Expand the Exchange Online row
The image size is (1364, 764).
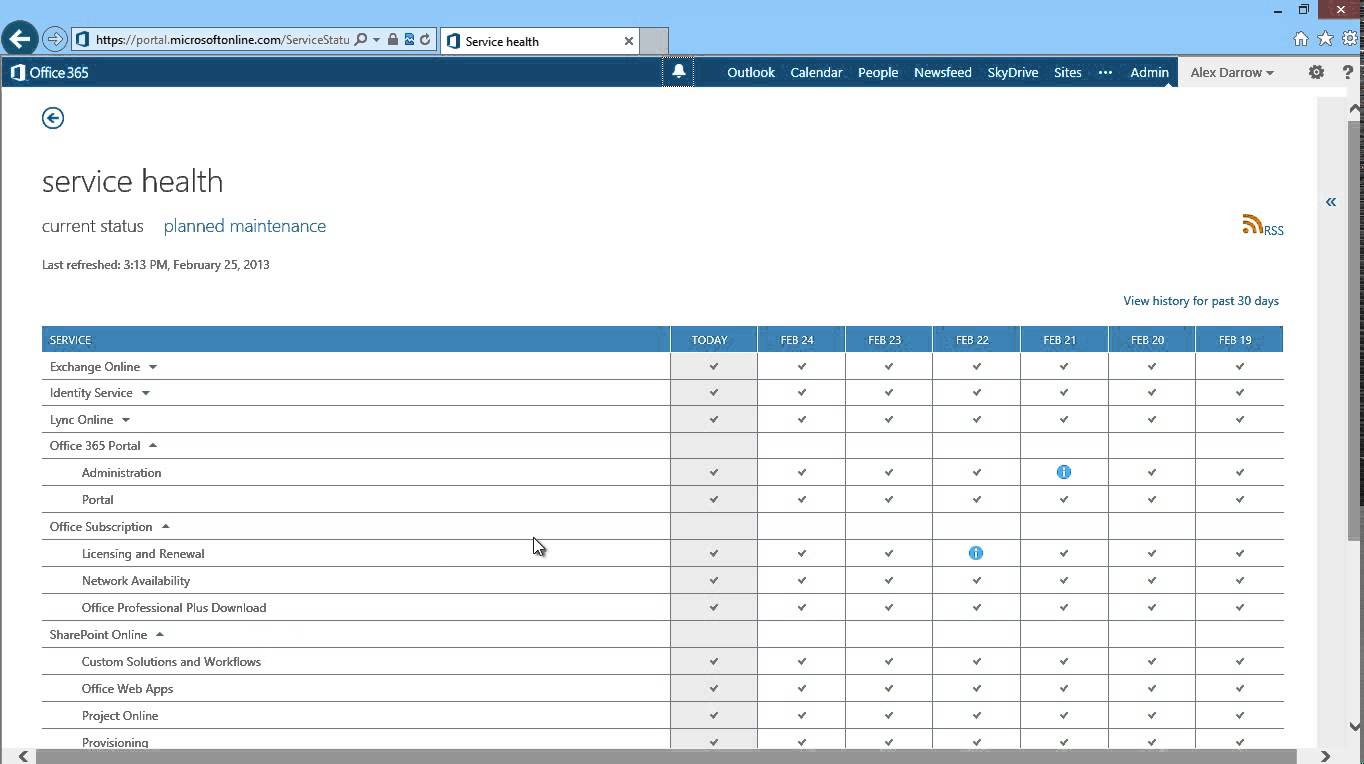153,367
